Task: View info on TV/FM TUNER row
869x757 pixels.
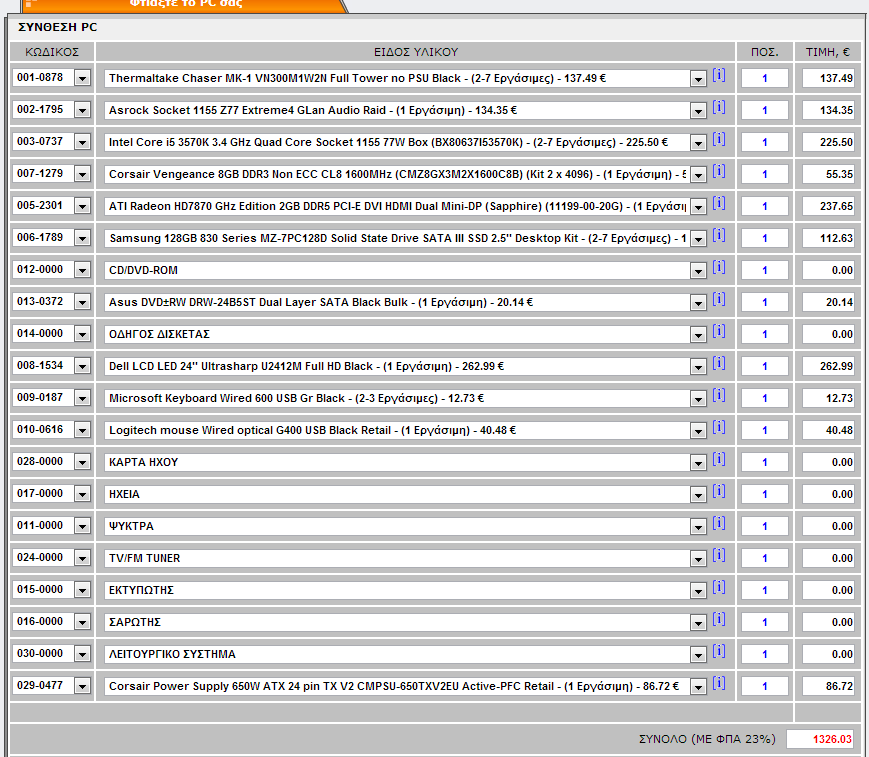Action: pos(719,555)
